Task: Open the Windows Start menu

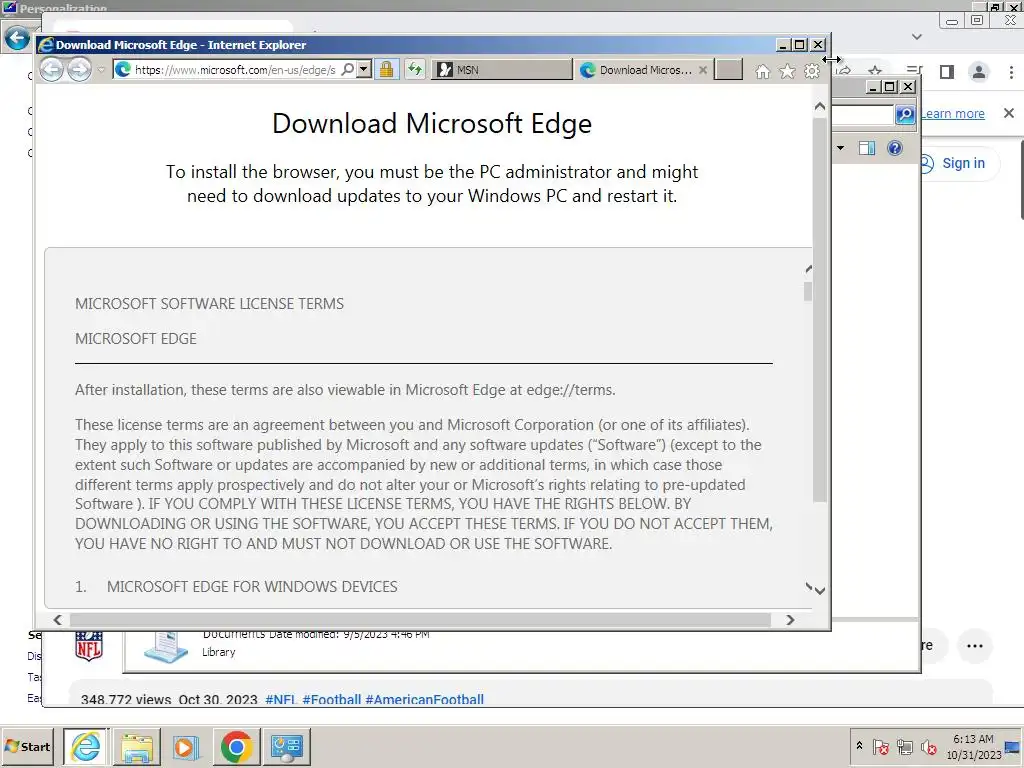Action: coord(27,746)
